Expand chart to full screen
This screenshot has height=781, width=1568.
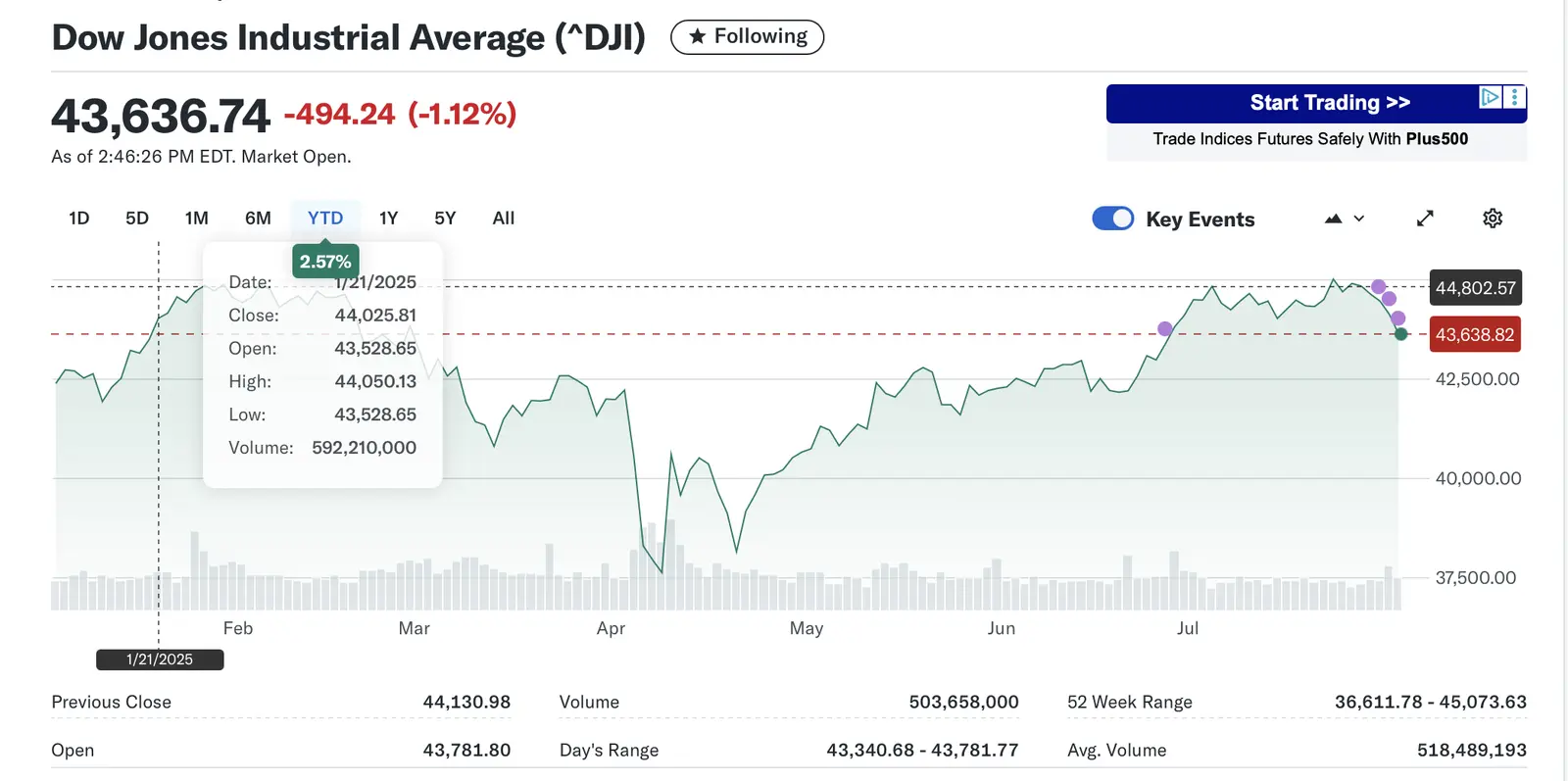pos(1425,219)
